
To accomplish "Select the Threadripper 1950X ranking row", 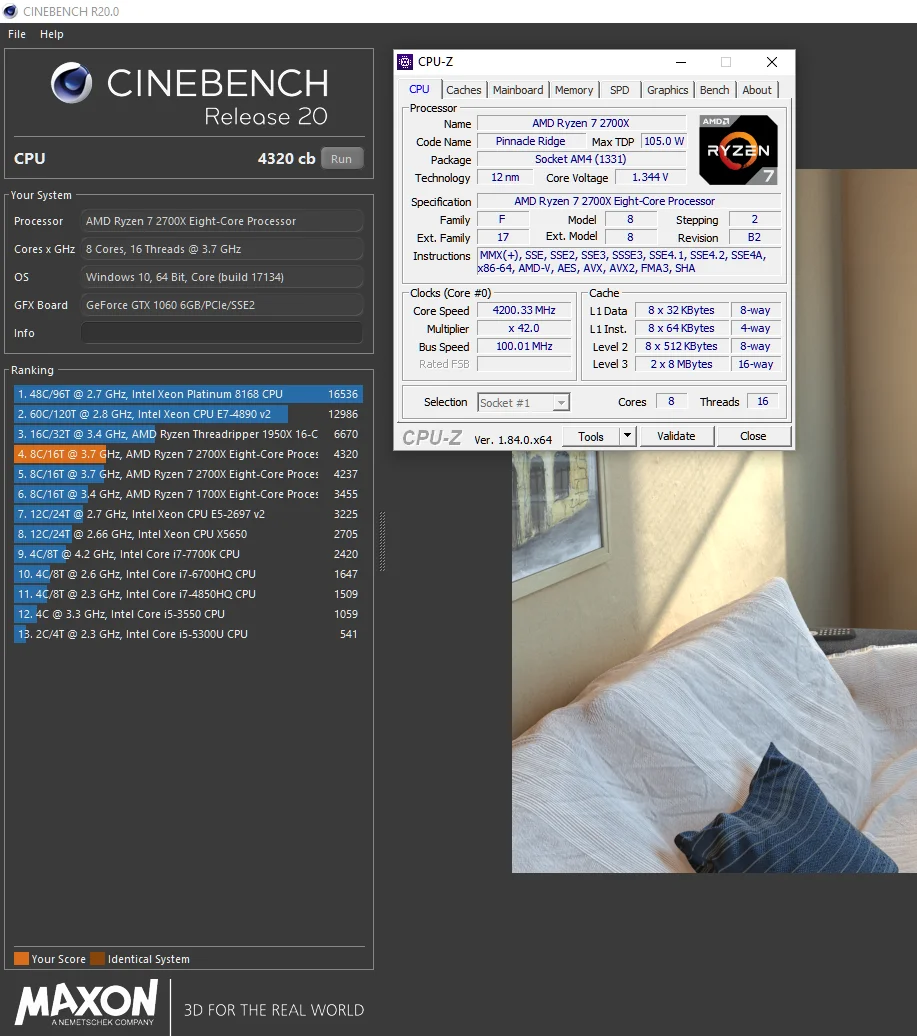I will (x=188, y=434).
